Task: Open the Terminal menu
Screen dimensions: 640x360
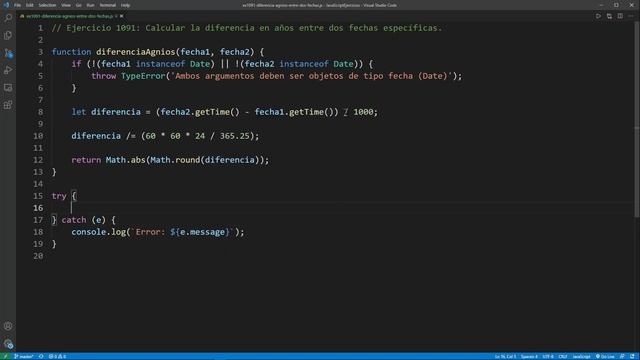Action: 108,5
